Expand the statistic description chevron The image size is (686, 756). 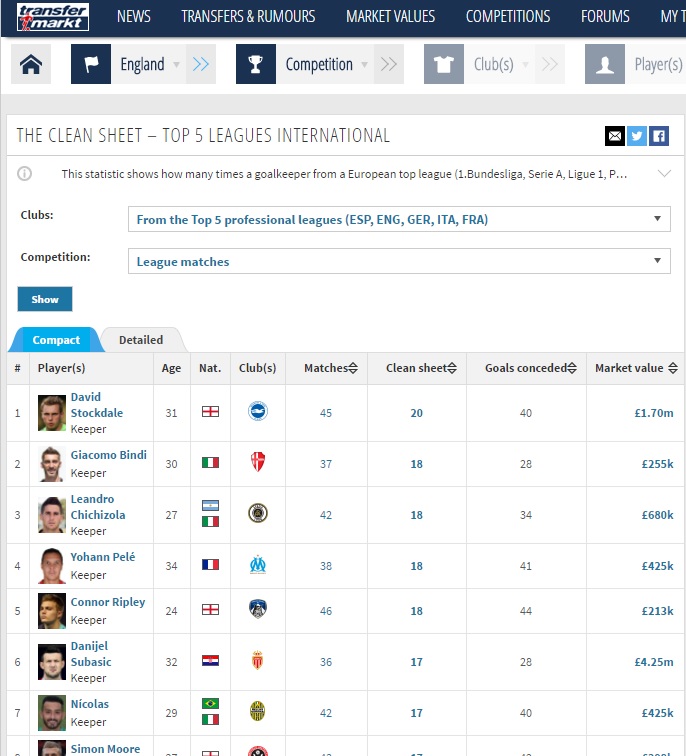[x=664, y=174]
